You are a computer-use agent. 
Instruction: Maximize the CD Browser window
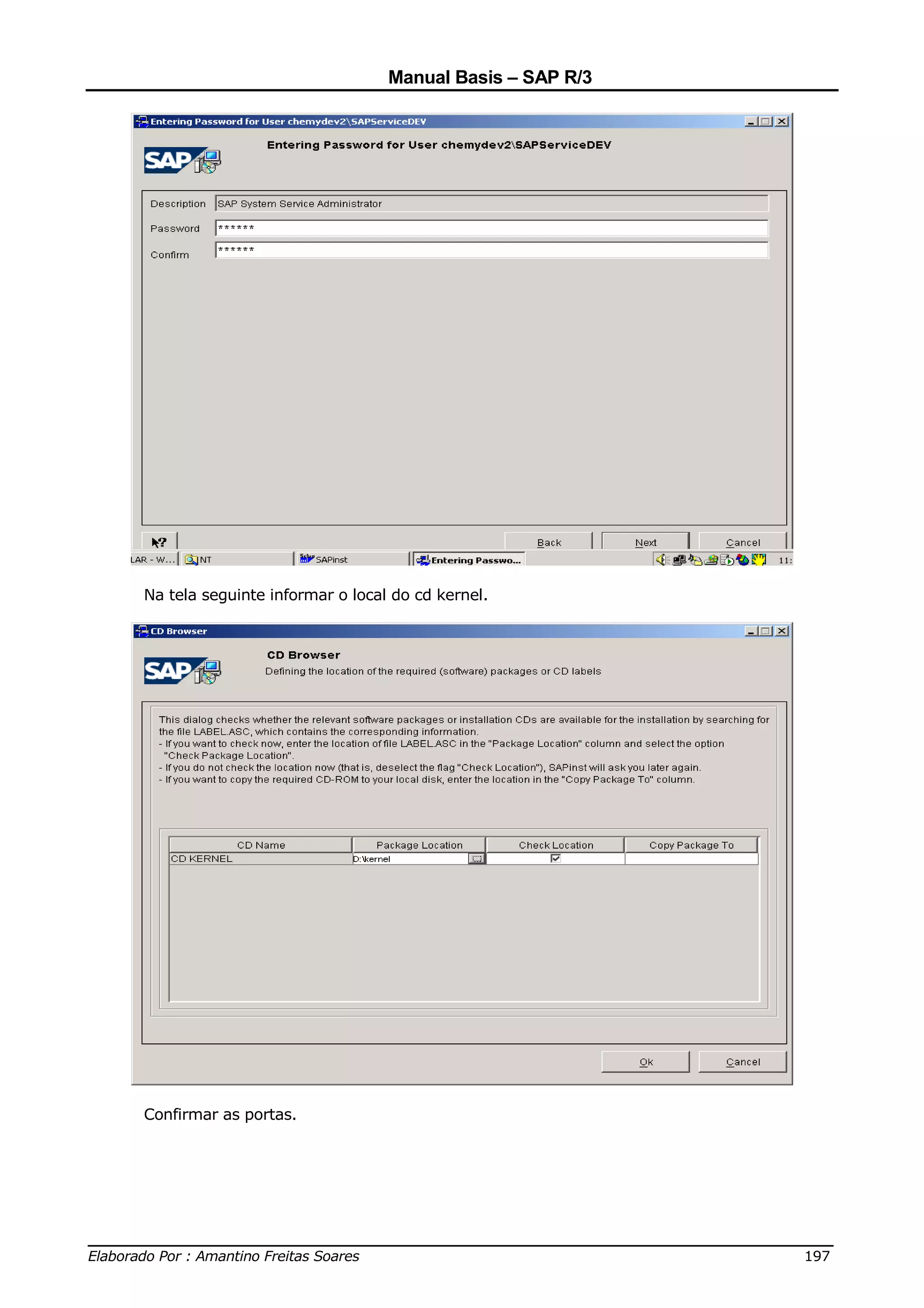(x=766, y=631)
